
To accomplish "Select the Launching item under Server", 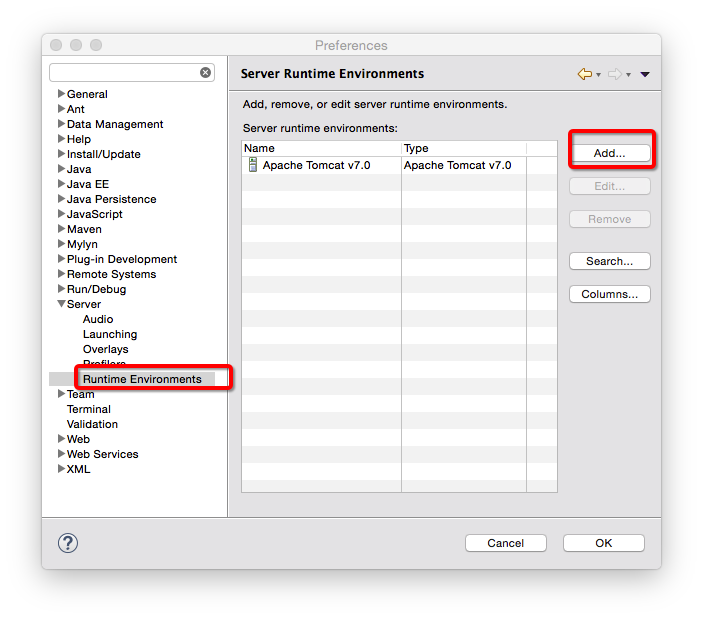I will pos(110,334).
